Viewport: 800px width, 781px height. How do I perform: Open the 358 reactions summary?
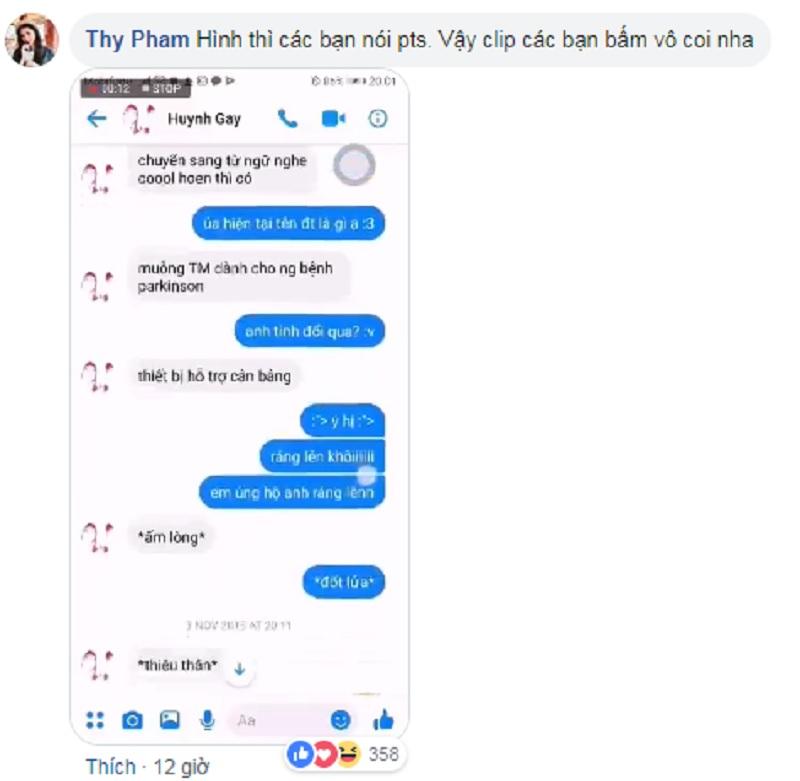(344, 754)
